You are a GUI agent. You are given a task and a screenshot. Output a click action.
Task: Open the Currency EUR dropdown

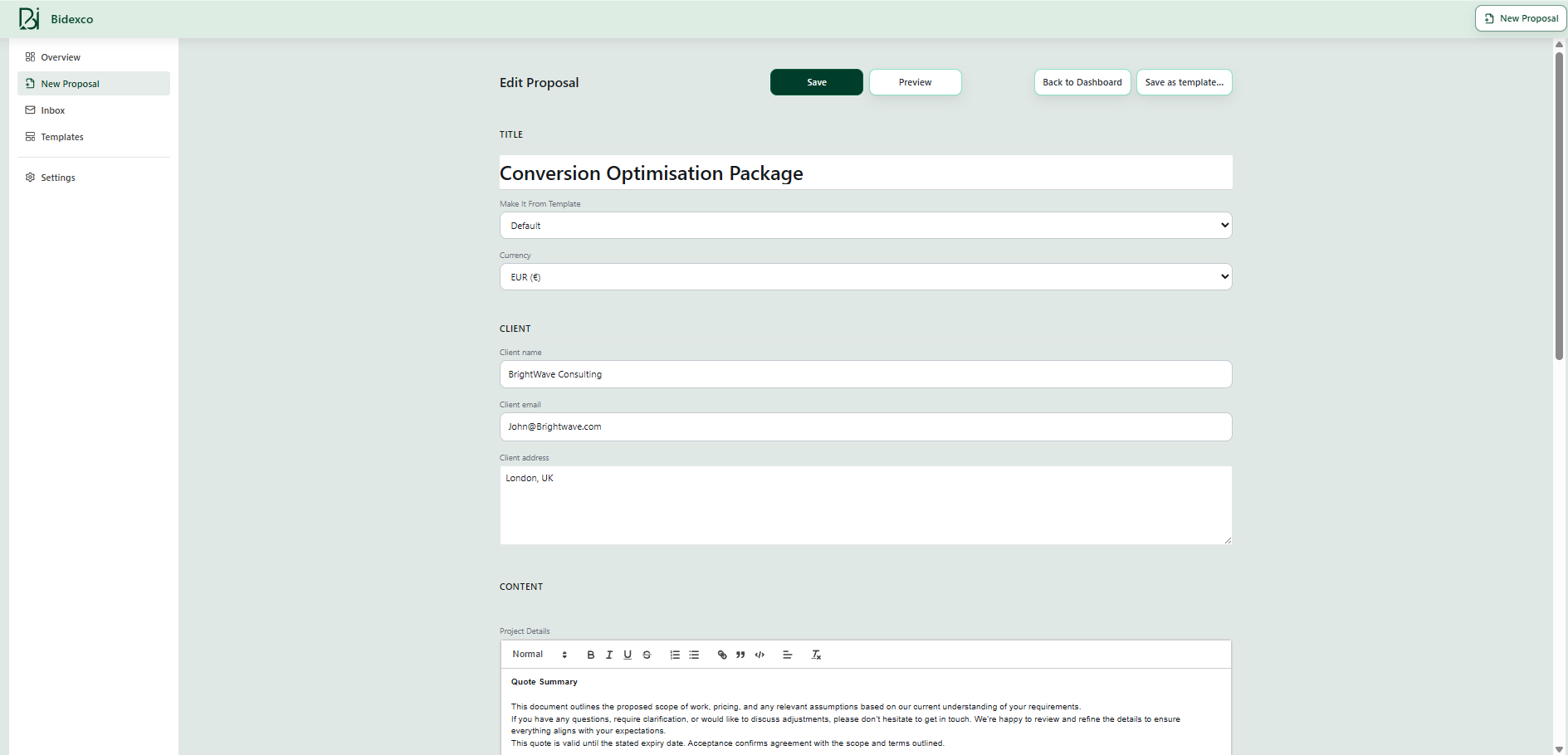866,277
